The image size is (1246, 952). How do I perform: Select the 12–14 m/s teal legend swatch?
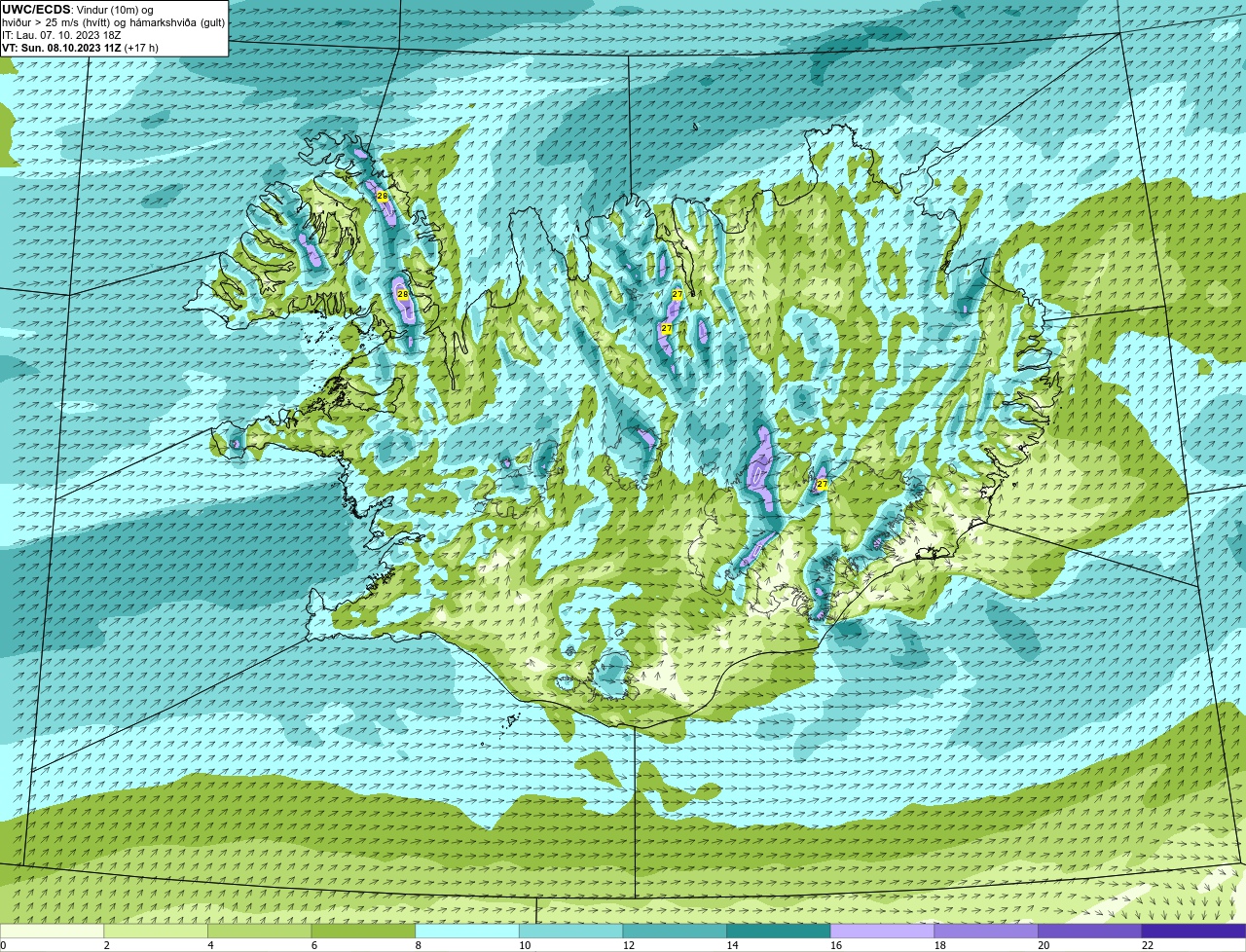coord(675,931)
